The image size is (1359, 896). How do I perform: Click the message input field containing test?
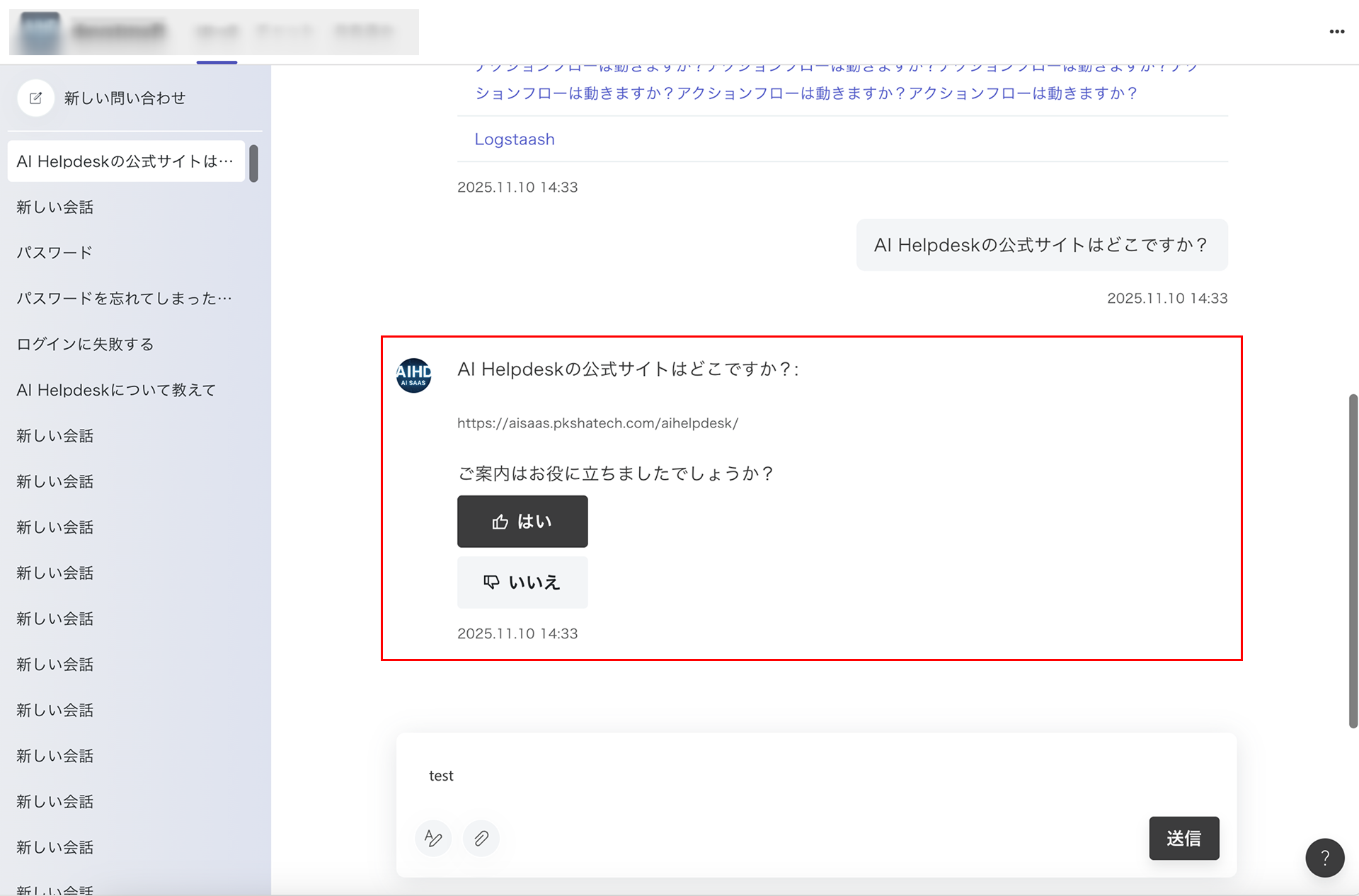pos(816,776)
